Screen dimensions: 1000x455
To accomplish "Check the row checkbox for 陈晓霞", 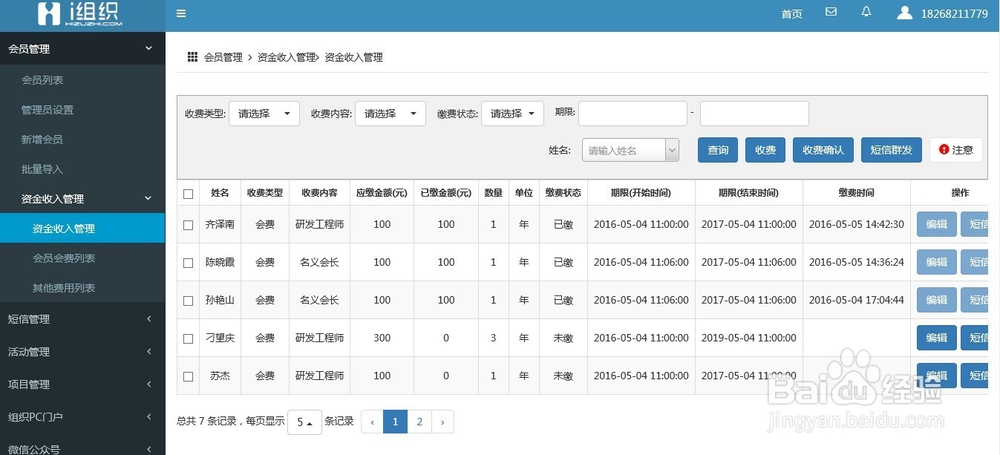I will 188,262.
